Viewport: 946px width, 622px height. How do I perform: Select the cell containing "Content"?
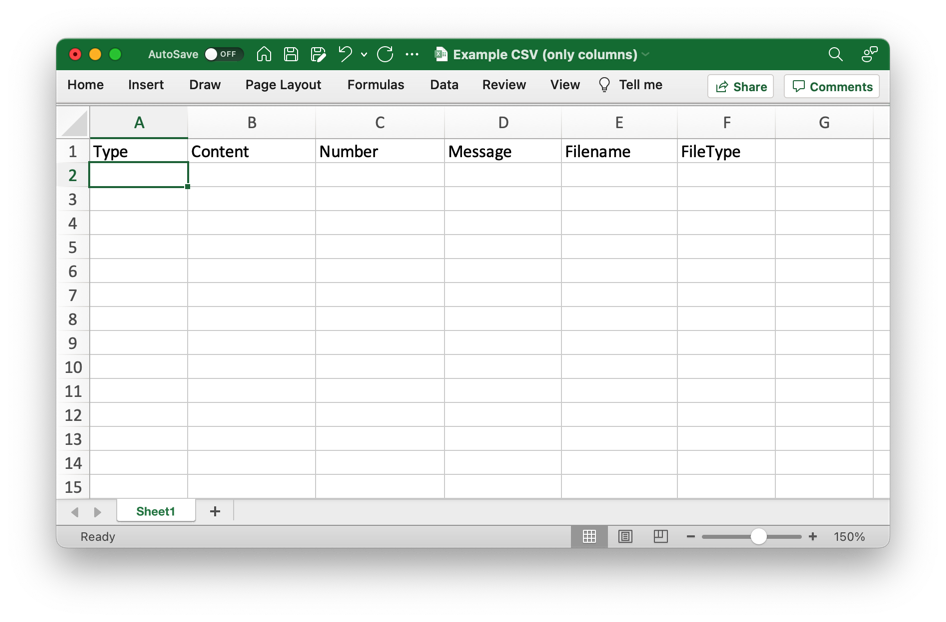pyautogui.click(x=252, y=151)
